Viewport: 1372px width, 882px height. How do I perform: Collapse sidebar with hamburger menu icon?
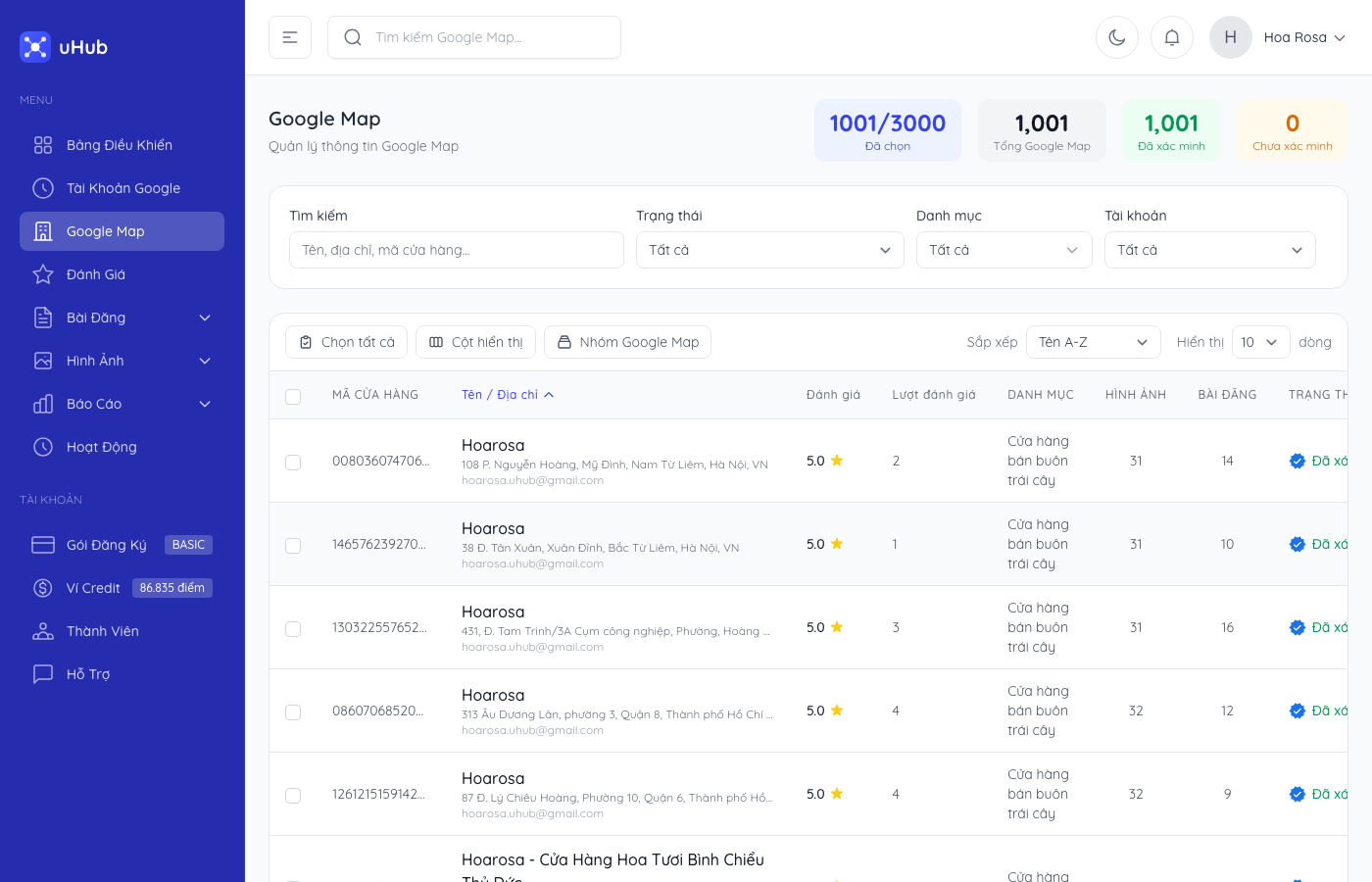[x=290, y=37]
